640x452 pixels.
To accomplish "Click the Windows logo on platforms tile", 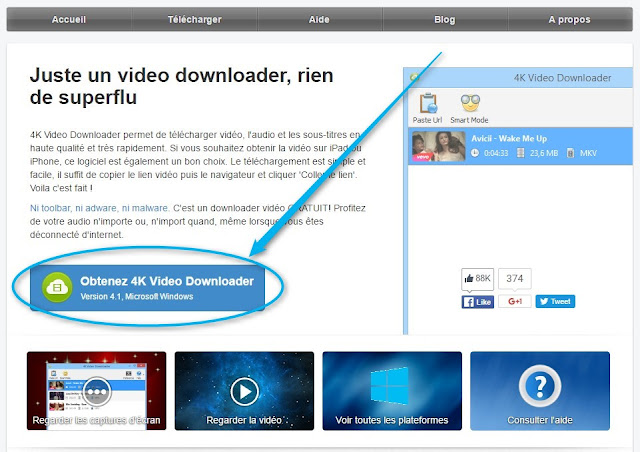I will coord(389,385).
